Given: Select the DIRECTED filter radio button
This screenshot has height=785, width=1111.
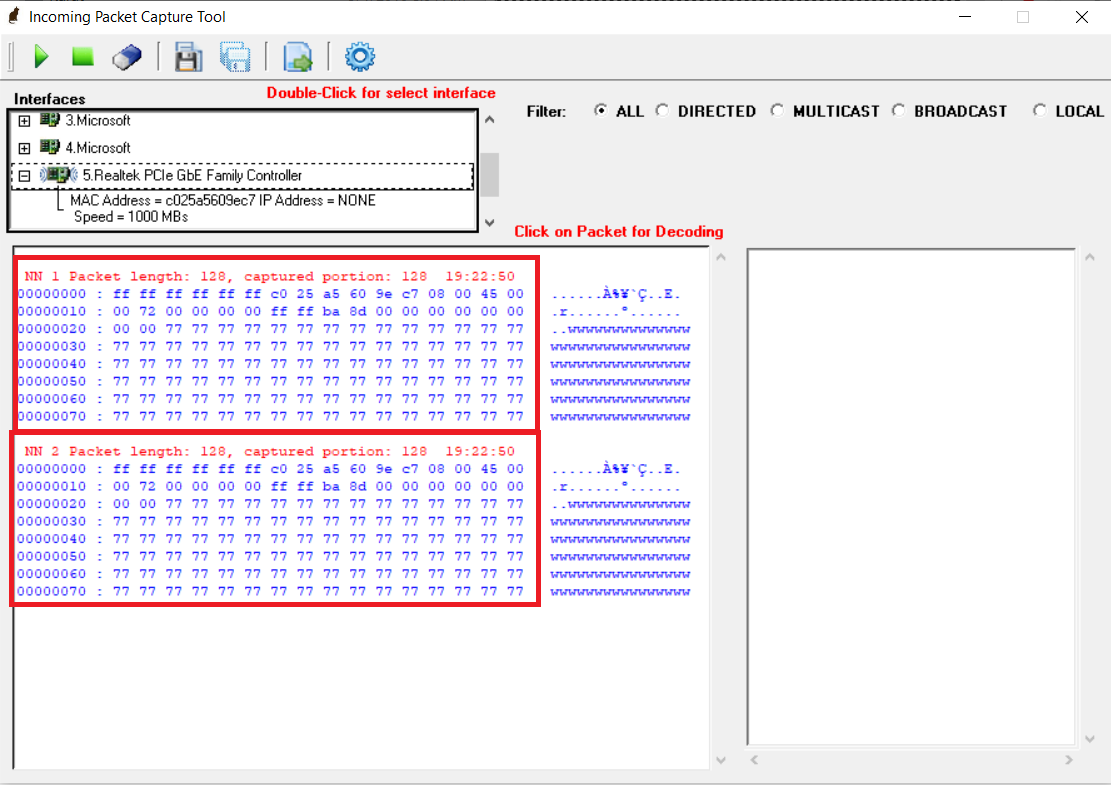Looking at the screenshot, I should [x=662, y=111].
